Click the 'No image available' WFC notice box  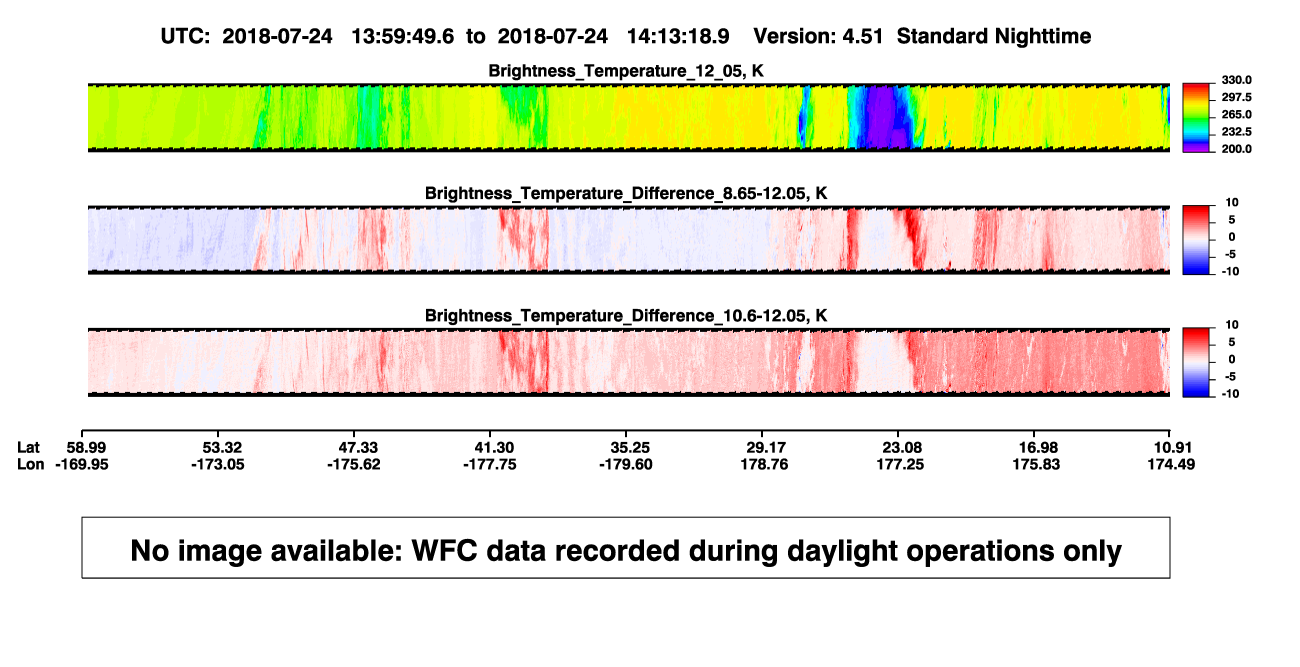tap(626, 547)
